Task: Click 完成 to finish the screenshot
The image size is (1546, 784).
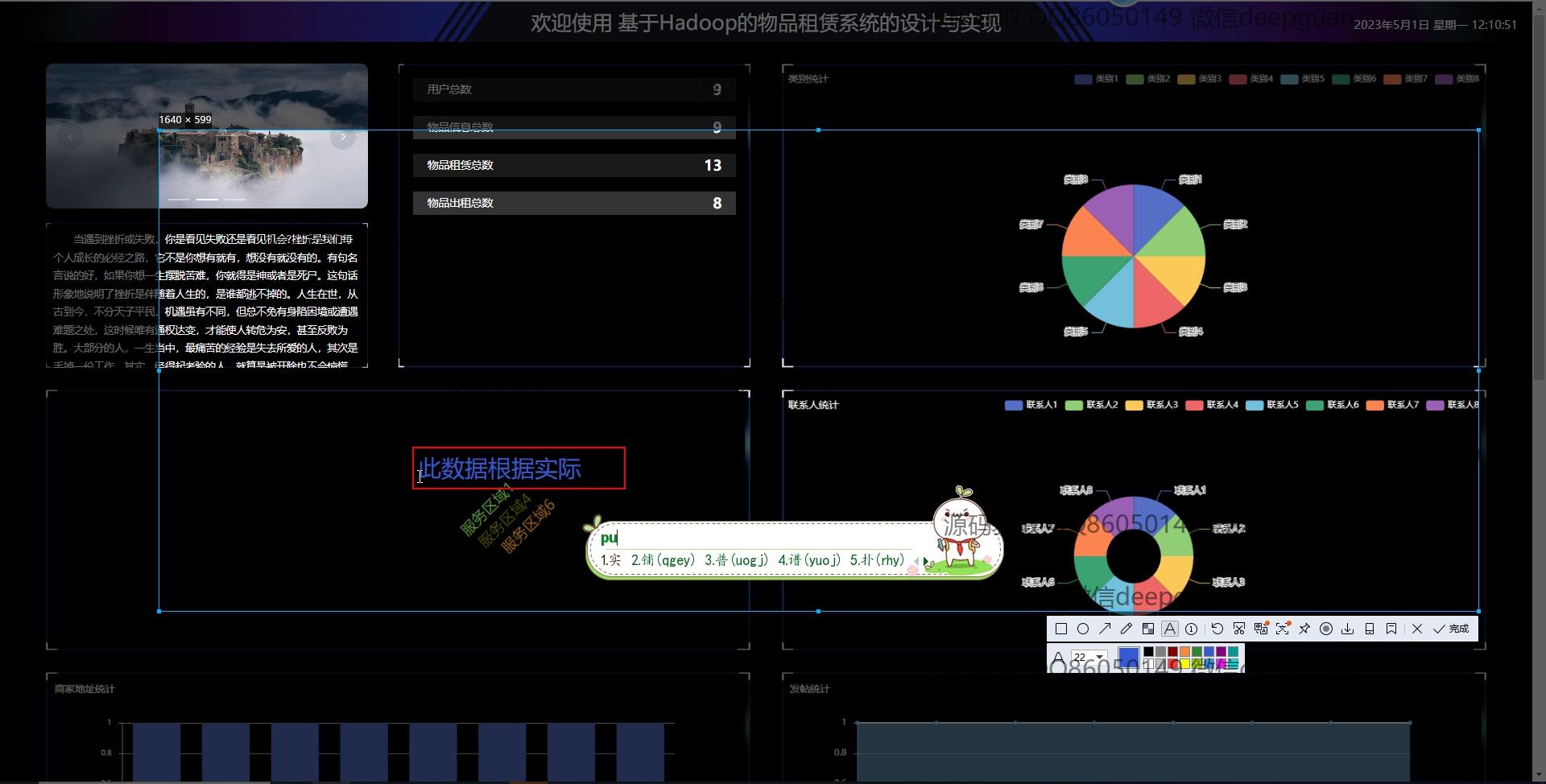Action: click(x=1451, y=629)
